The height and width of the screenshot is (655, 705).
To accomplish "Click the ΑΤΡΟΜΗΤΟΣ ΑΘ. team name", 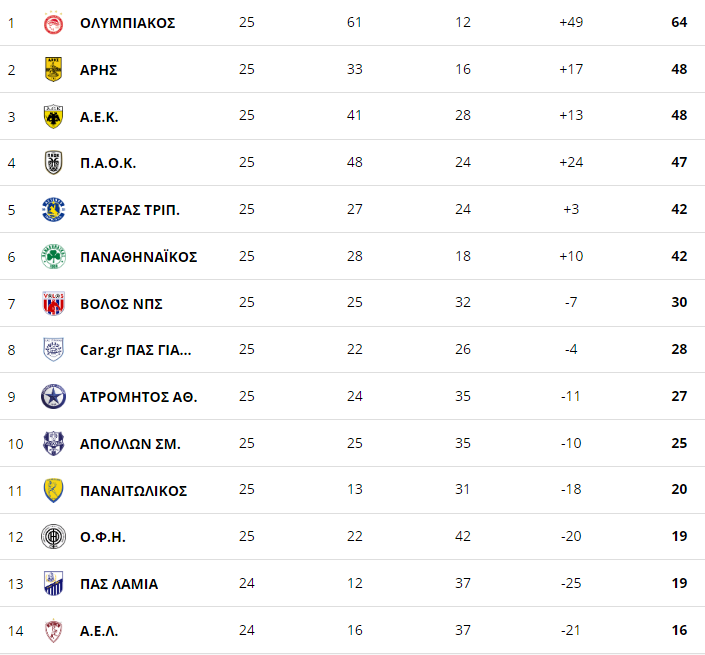I will tap(138, 397).
